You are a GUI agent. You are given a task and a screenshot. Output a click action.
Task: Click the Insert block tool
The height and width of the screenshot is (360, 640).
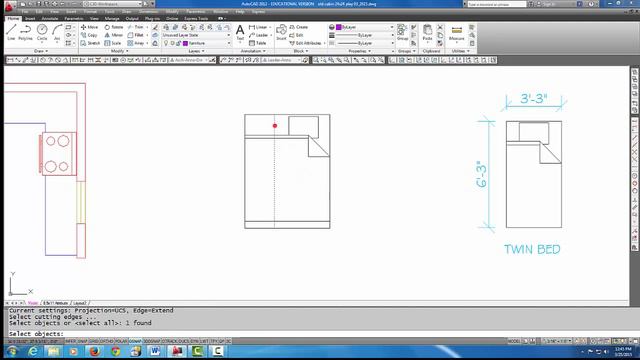[x=281, y=32]
